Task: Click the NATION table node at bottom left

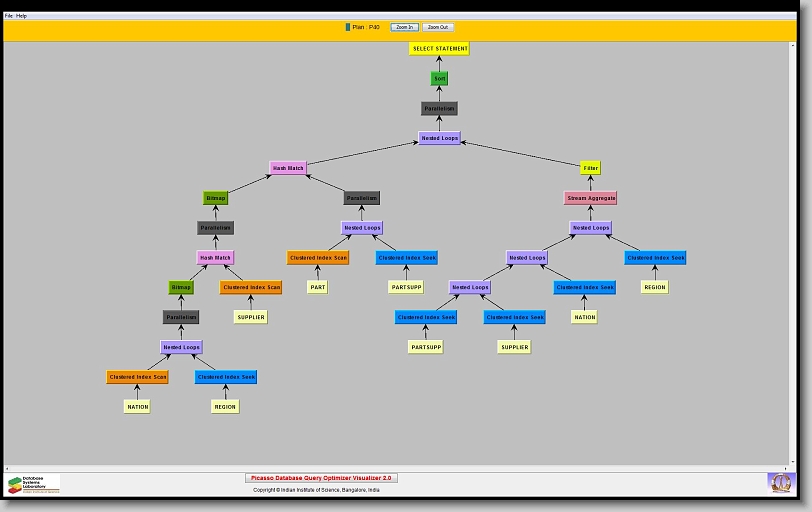Action: pos(137,407)
